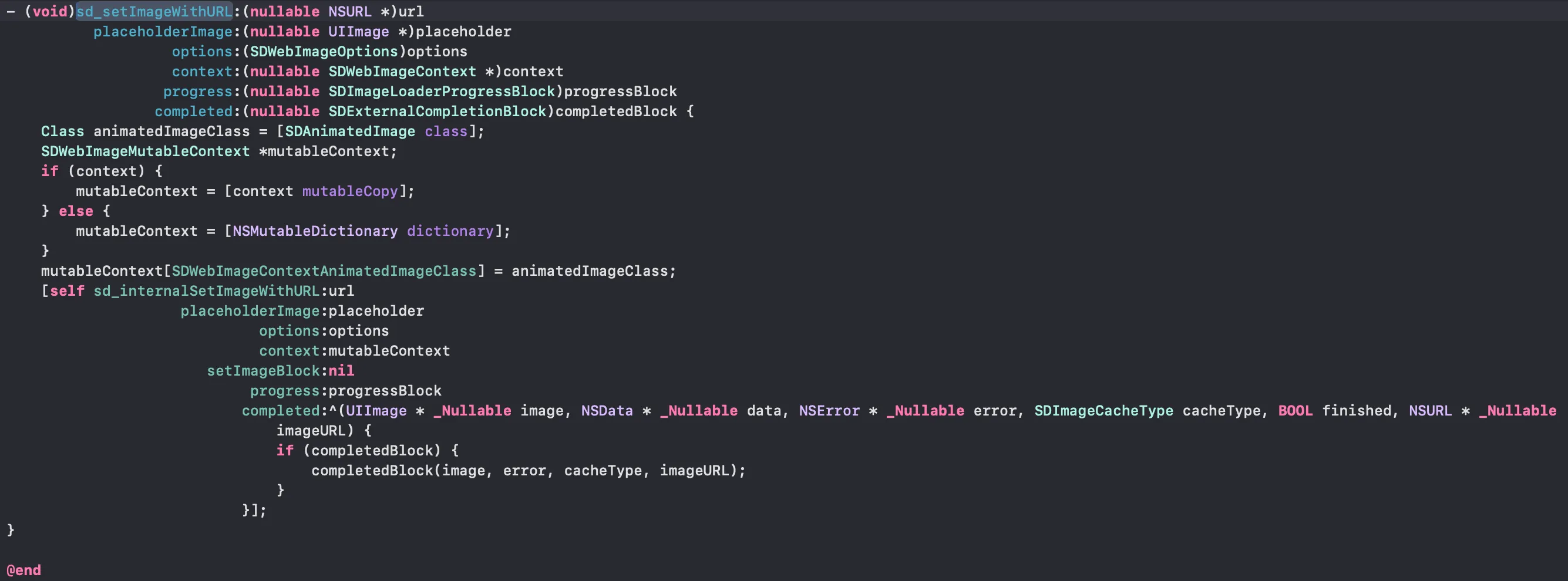Click the mutableCopy method call
The height and width of the screenshot is (581, 1568).
pyautogui.click(x=350, y=191)
